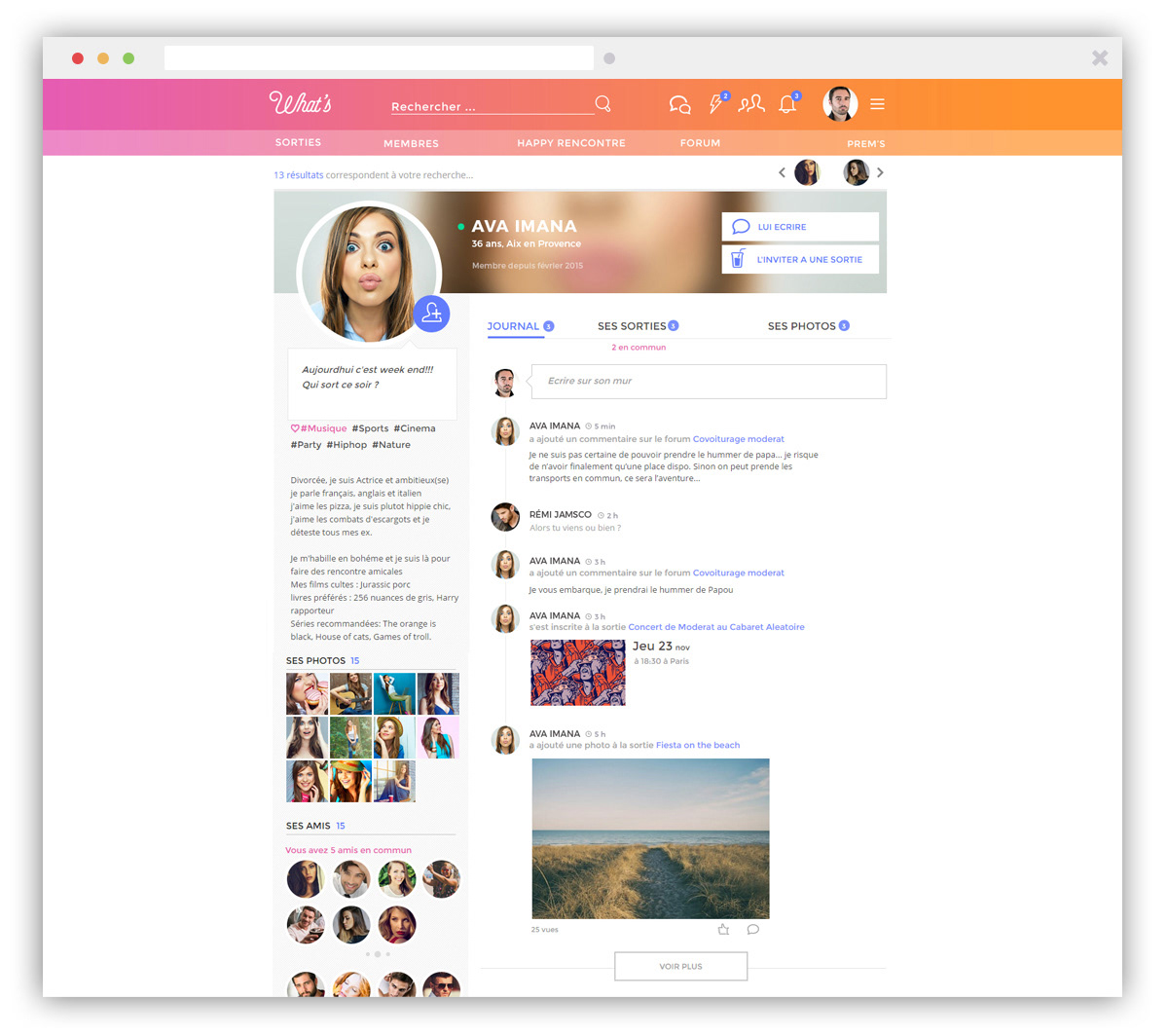The width and height of the screenshot is (1168, 1036).
Task: Click the #Musique hashtag
Action: (x=323, y=428)
